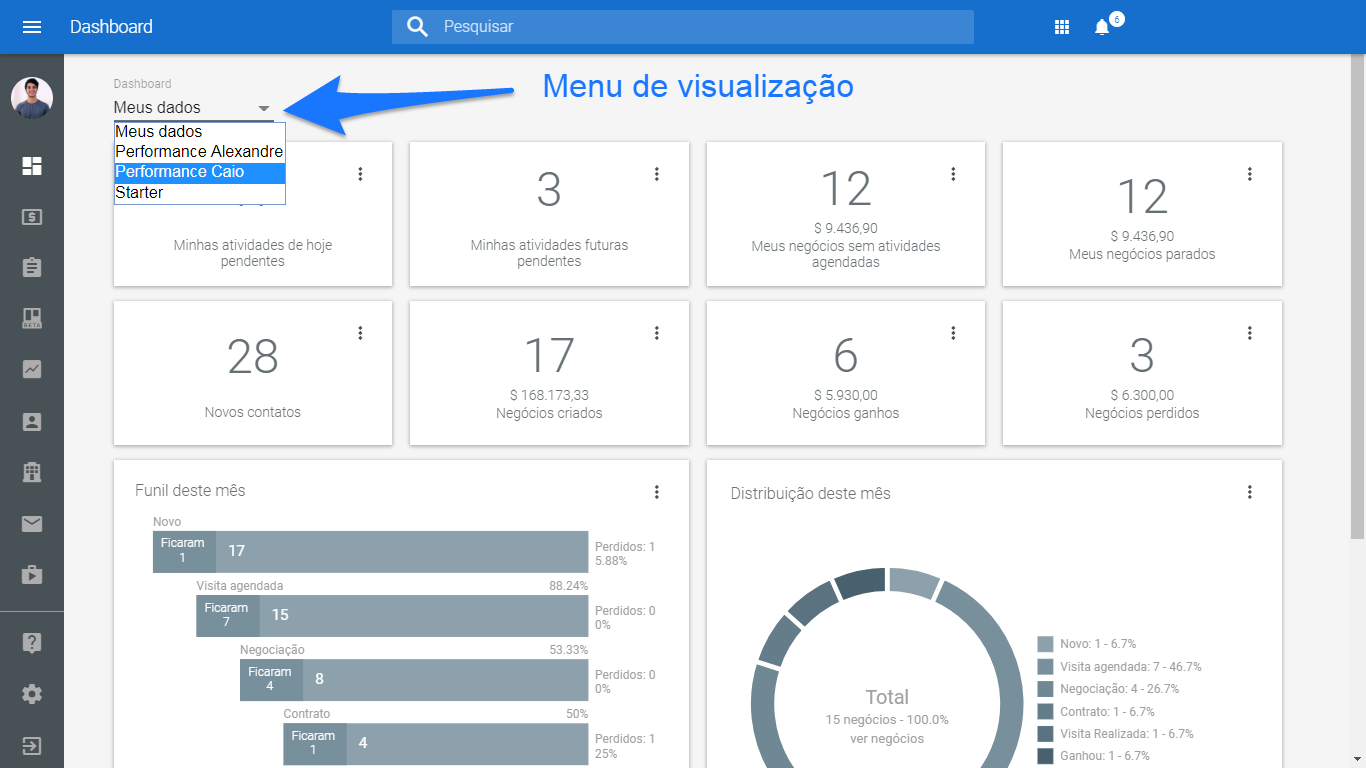Open options for Negócios perdidos card
This screenshot has height=768, width=1366.
point(1250,333)
